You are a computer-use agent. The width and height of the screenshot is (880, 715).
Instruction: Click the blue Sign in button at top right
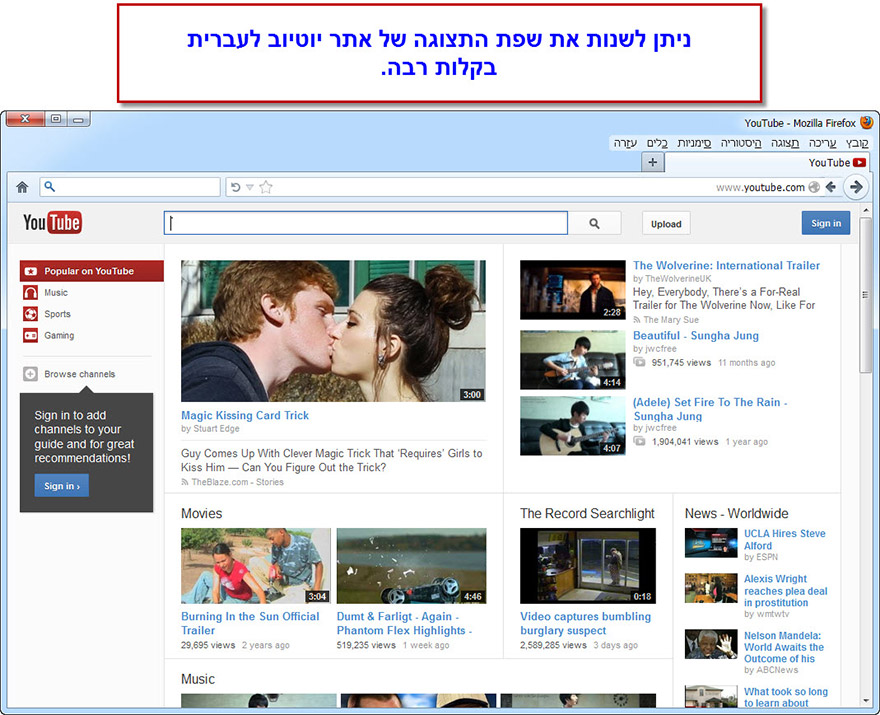point(826,223)
